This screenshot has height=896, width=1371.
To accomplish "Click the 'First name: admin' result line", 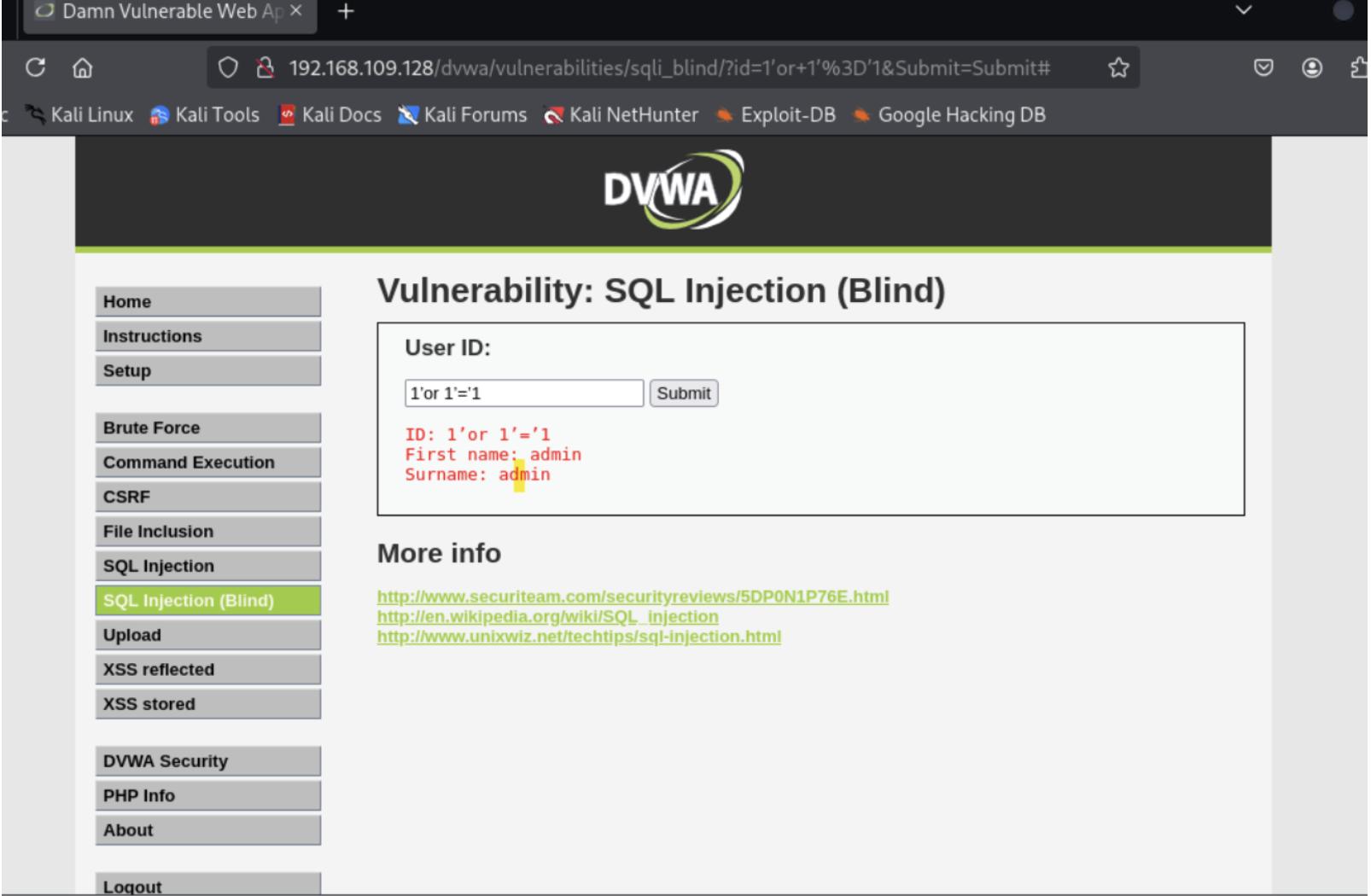I will [493, 454].
